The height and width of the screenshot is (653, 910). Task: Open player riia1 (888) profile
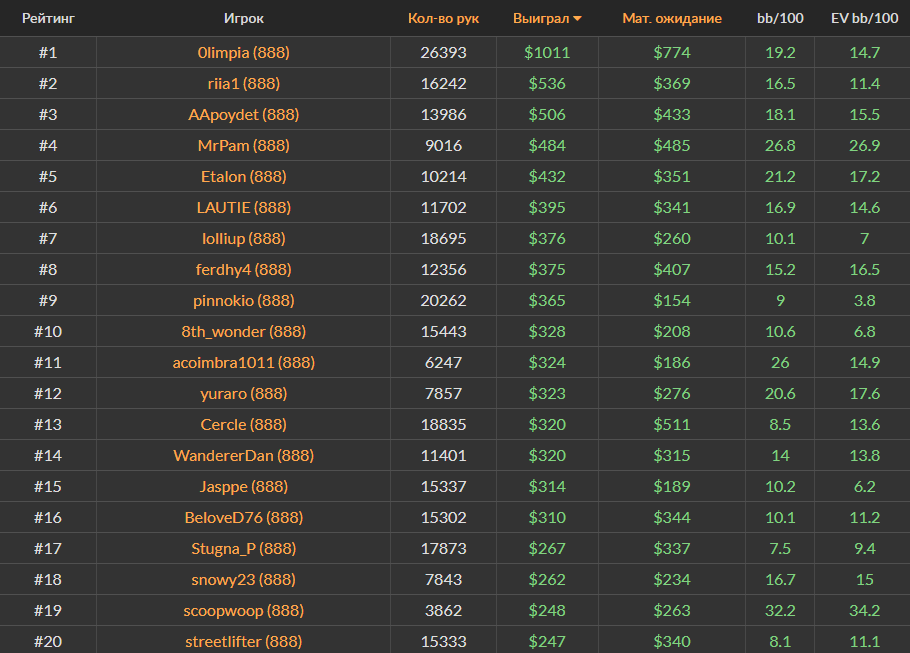tap(243, 83)
